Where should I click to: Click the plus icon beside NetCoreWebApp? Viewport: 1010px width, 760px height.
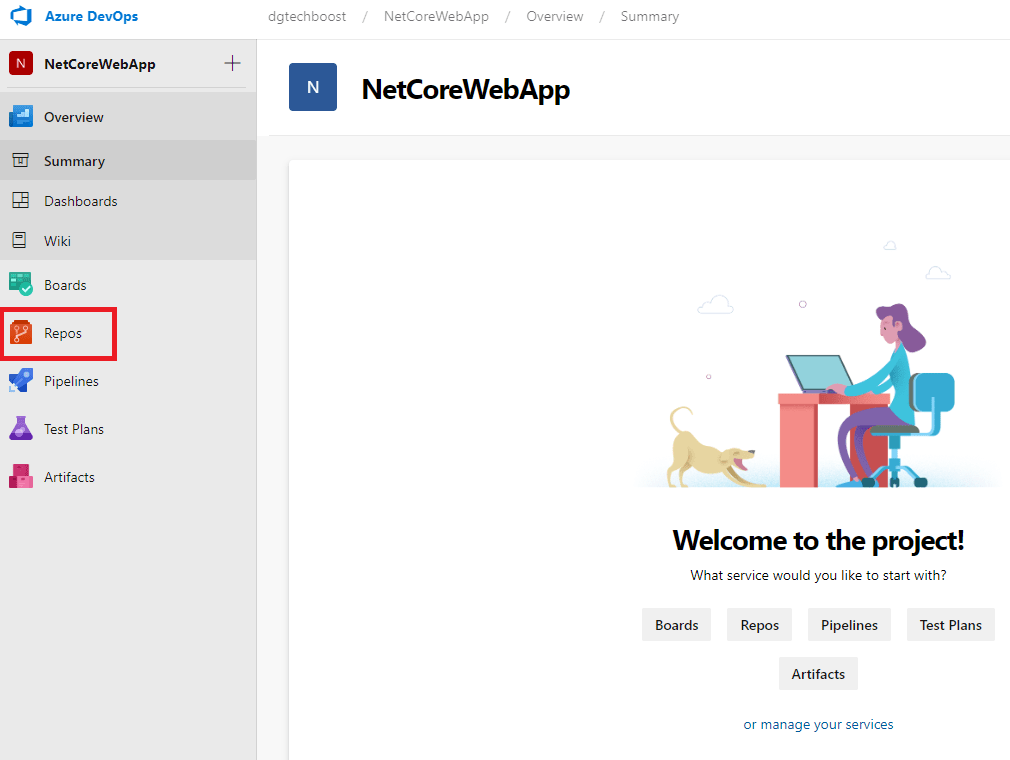[232, 64]
